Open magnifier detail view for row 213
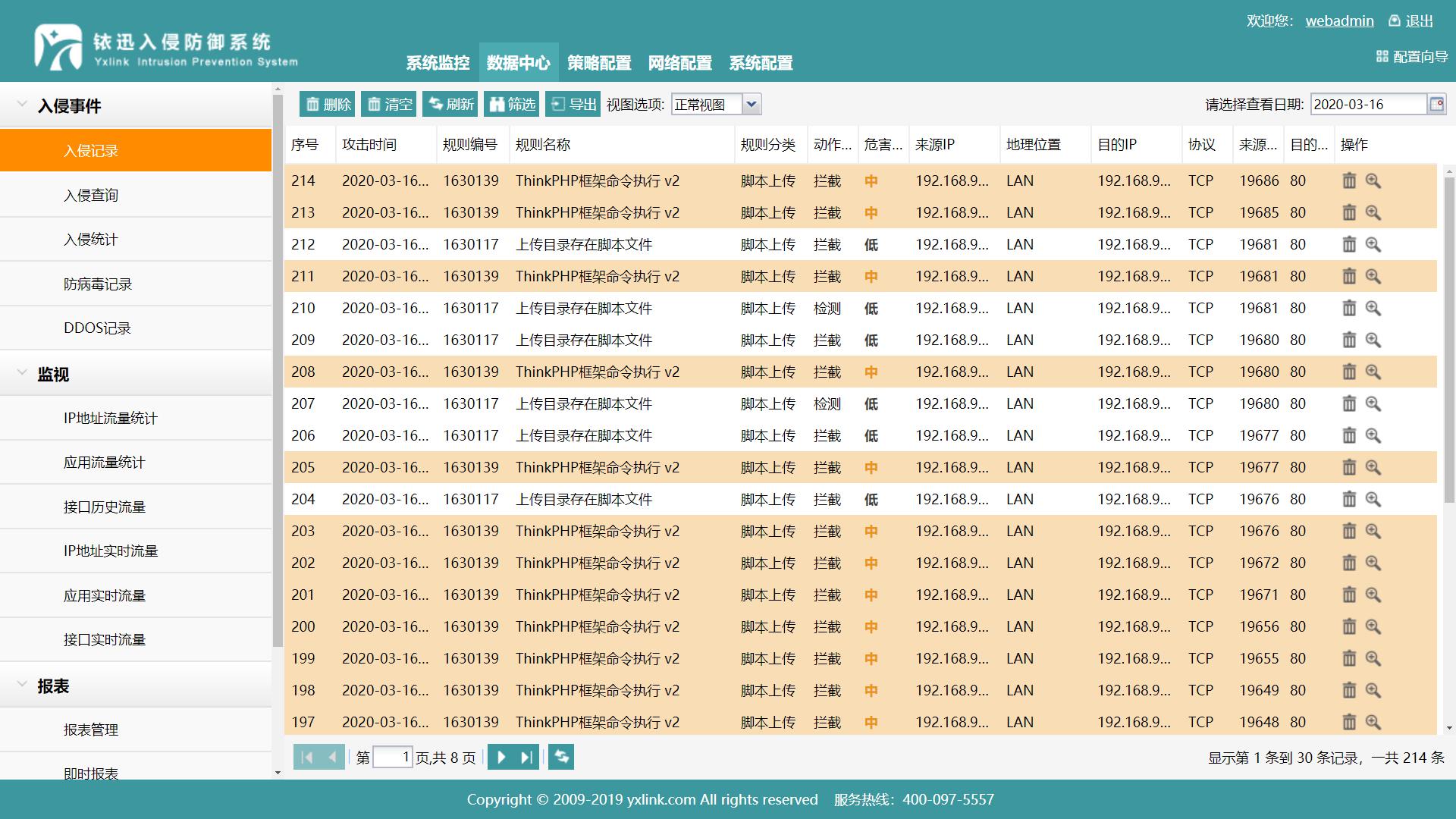 (x=1373, y=212)
